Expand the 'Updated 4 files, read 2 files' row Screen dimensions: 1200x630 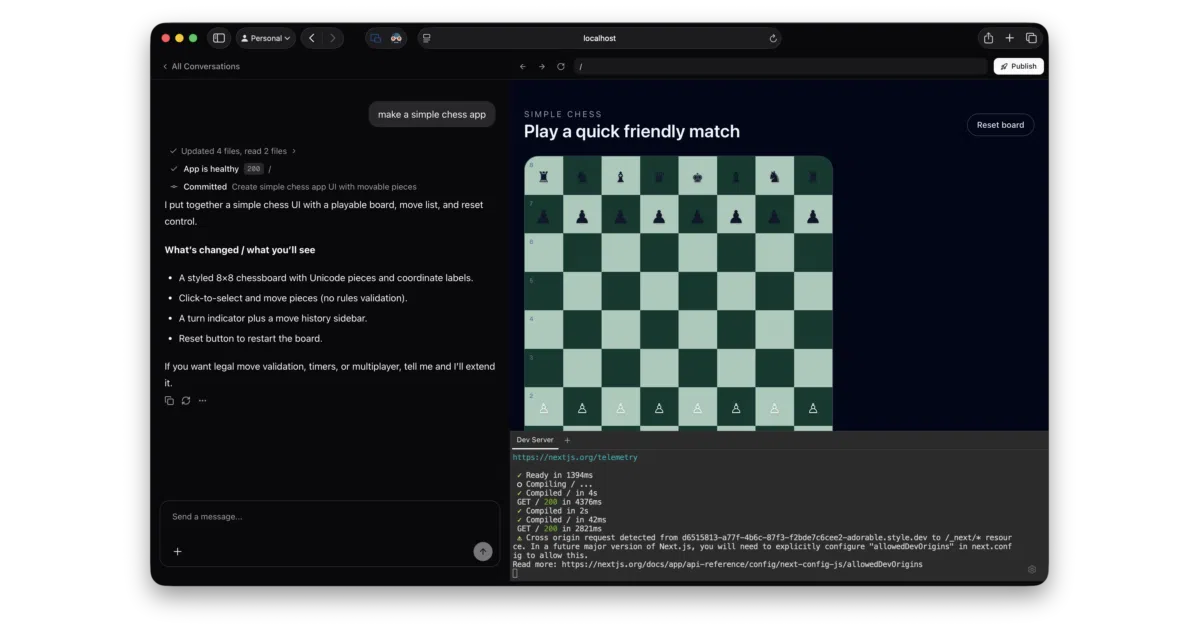pos(233,151)
